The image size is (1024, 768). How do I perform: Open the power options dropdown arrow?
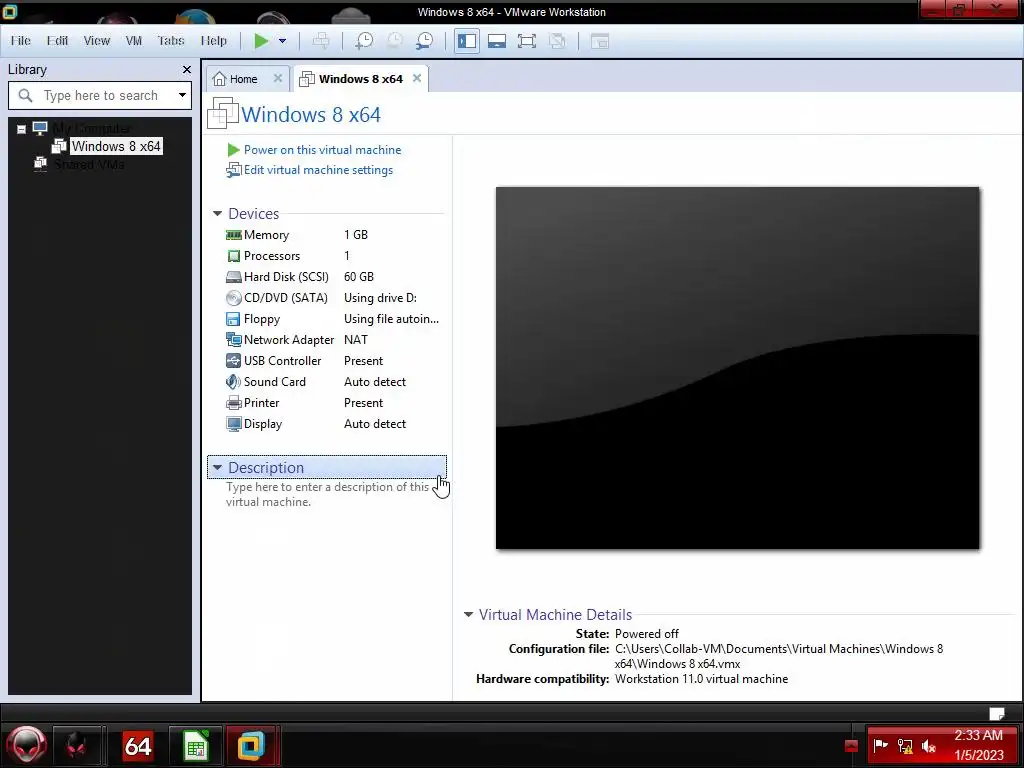click(282, 41)
